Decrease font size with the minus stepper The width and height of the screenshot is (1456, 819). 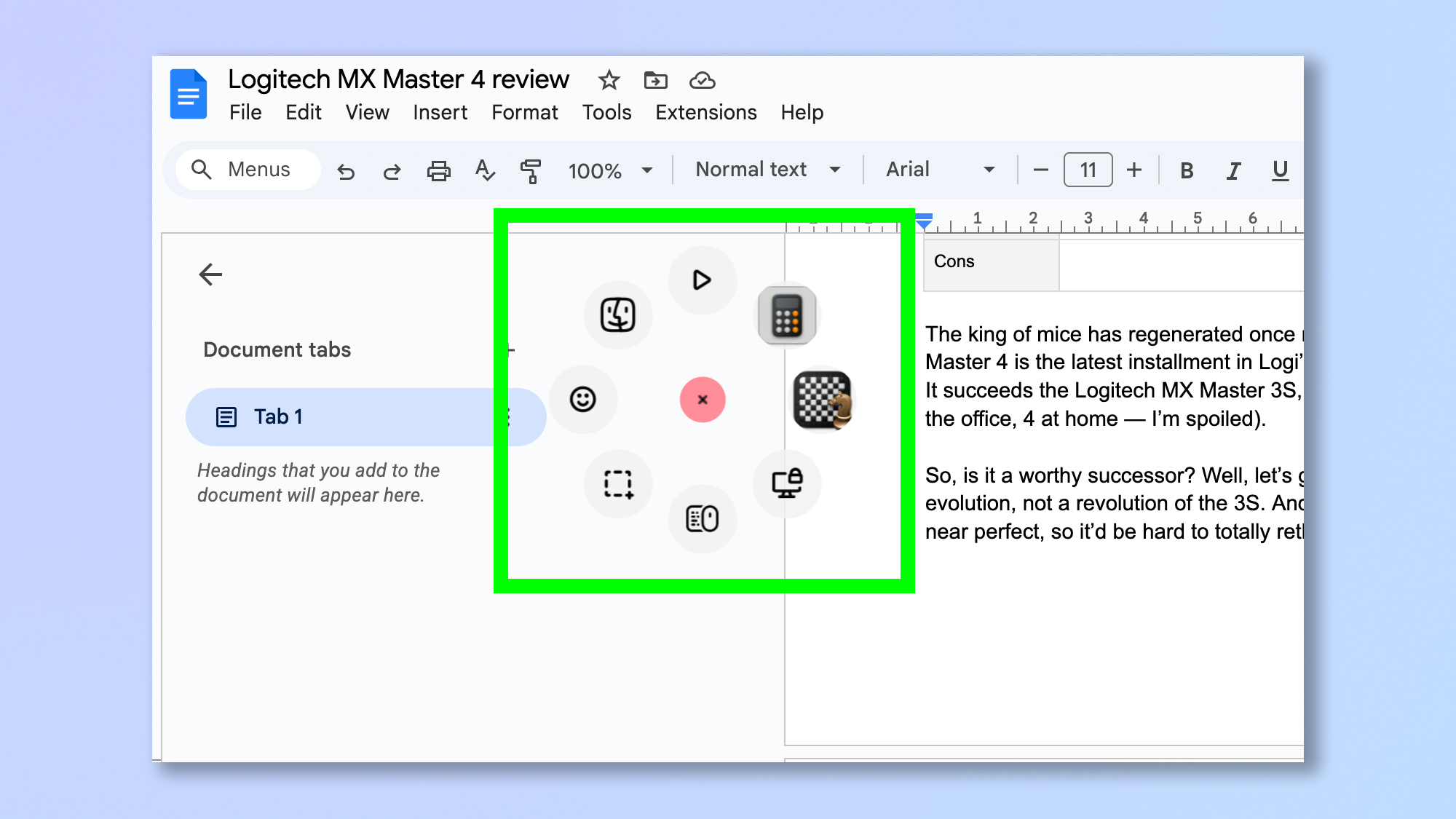1040,170
